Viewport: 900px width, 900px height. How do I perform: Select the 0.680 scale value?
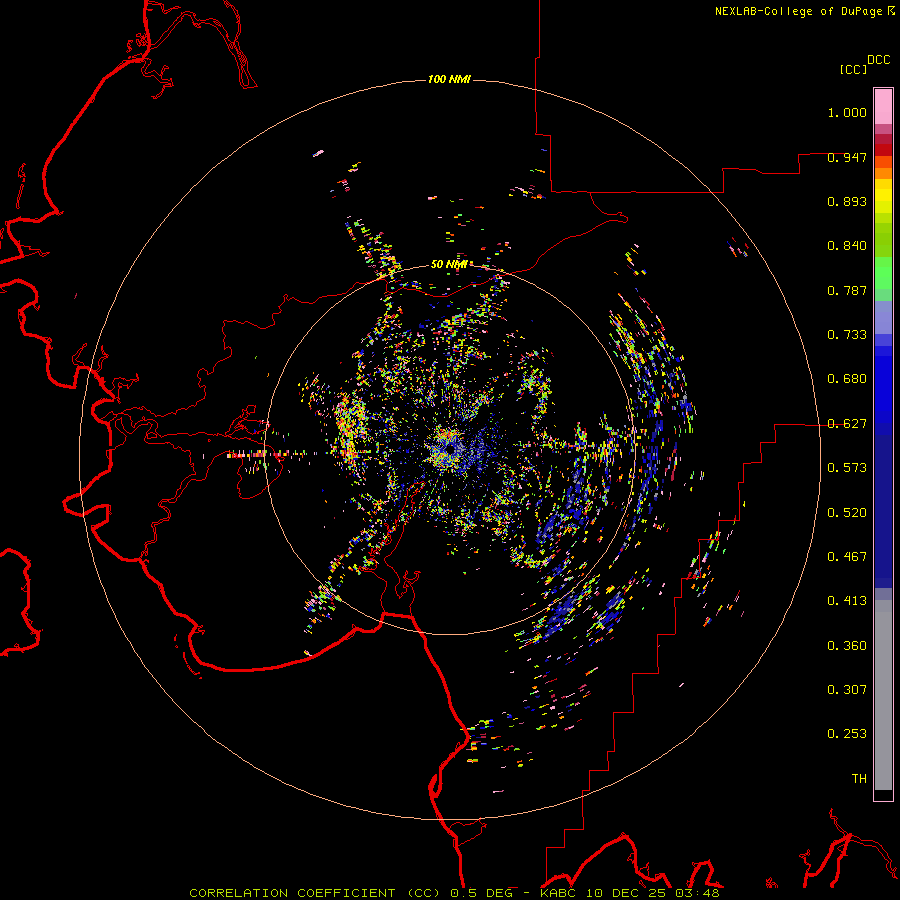click(x=847, y=379)
